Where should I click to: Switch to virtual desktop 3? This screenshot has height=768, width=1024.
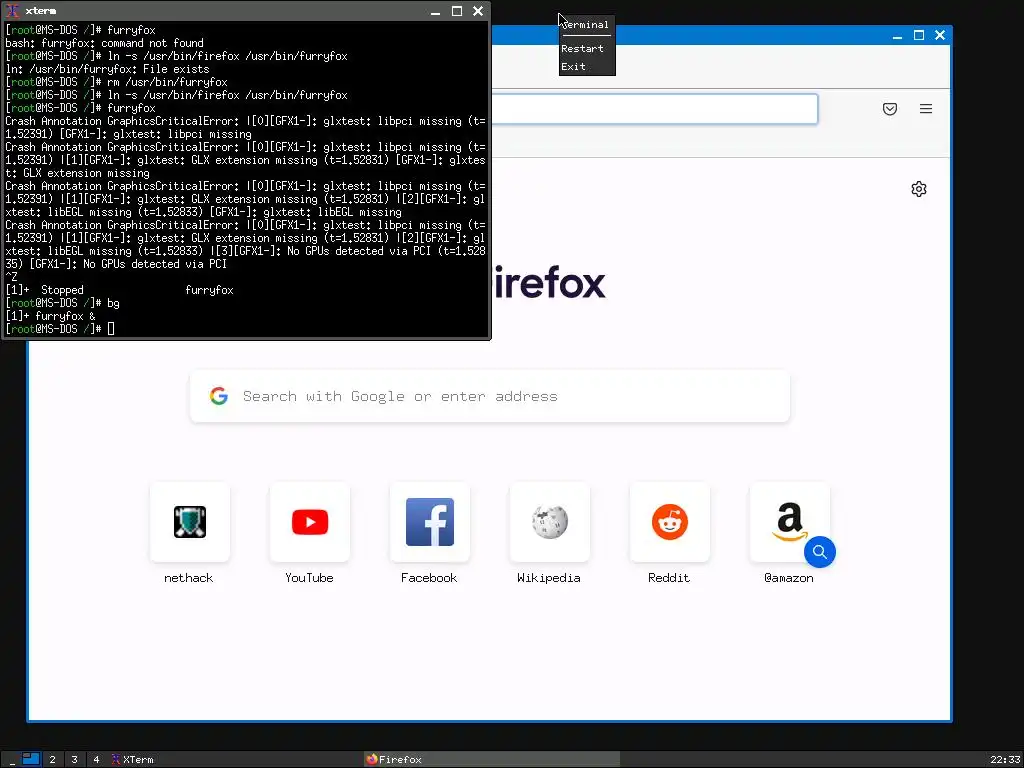pyautogui.click(x=74, y=760)
